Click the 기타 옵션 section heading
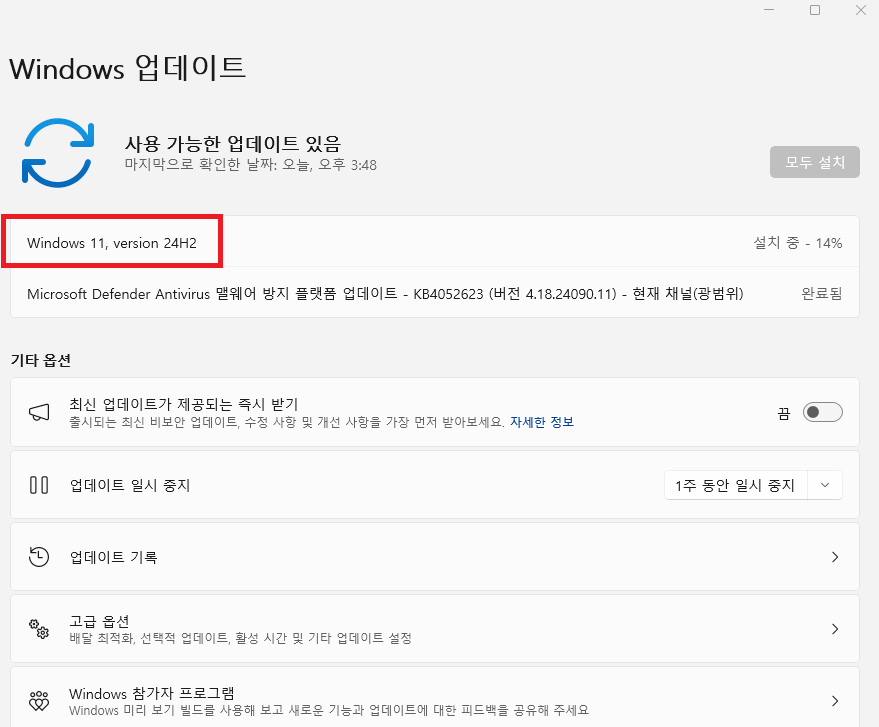The width and height of the screenshot is (879, 727). (41, 360)
